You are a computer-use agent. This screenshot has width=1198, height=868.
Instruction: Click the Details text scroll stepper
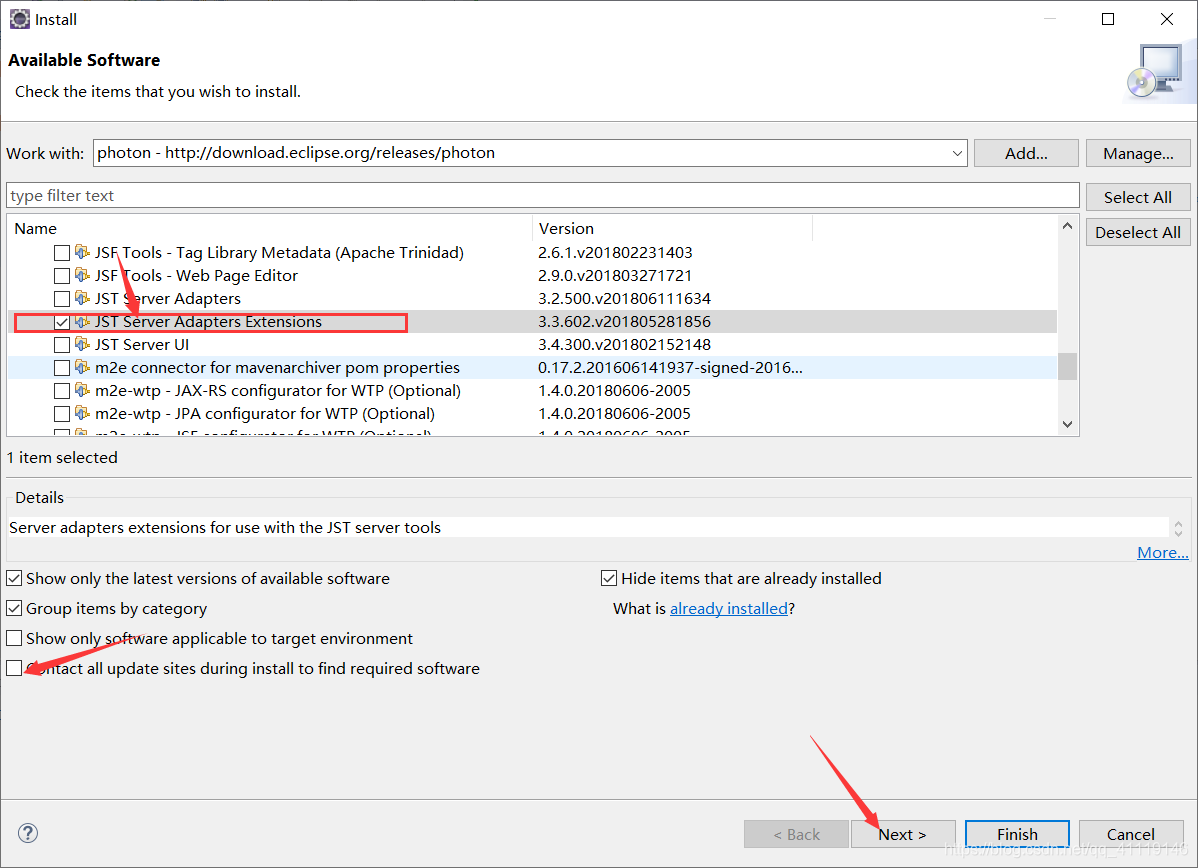click(x=1178, y=528)
